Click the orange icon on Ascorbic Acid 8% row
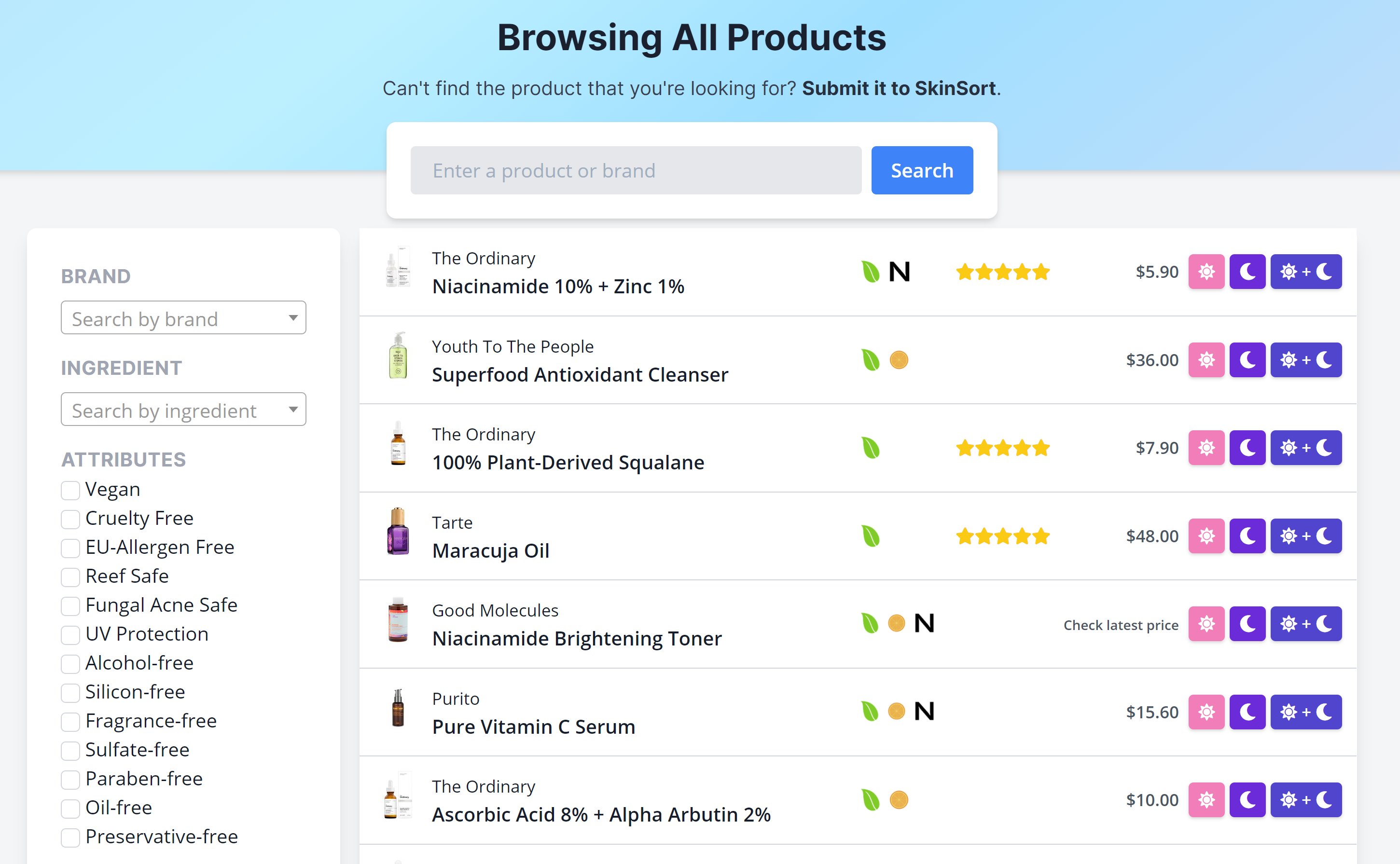This screenshot has height=864, width=1400. point(899,800)
